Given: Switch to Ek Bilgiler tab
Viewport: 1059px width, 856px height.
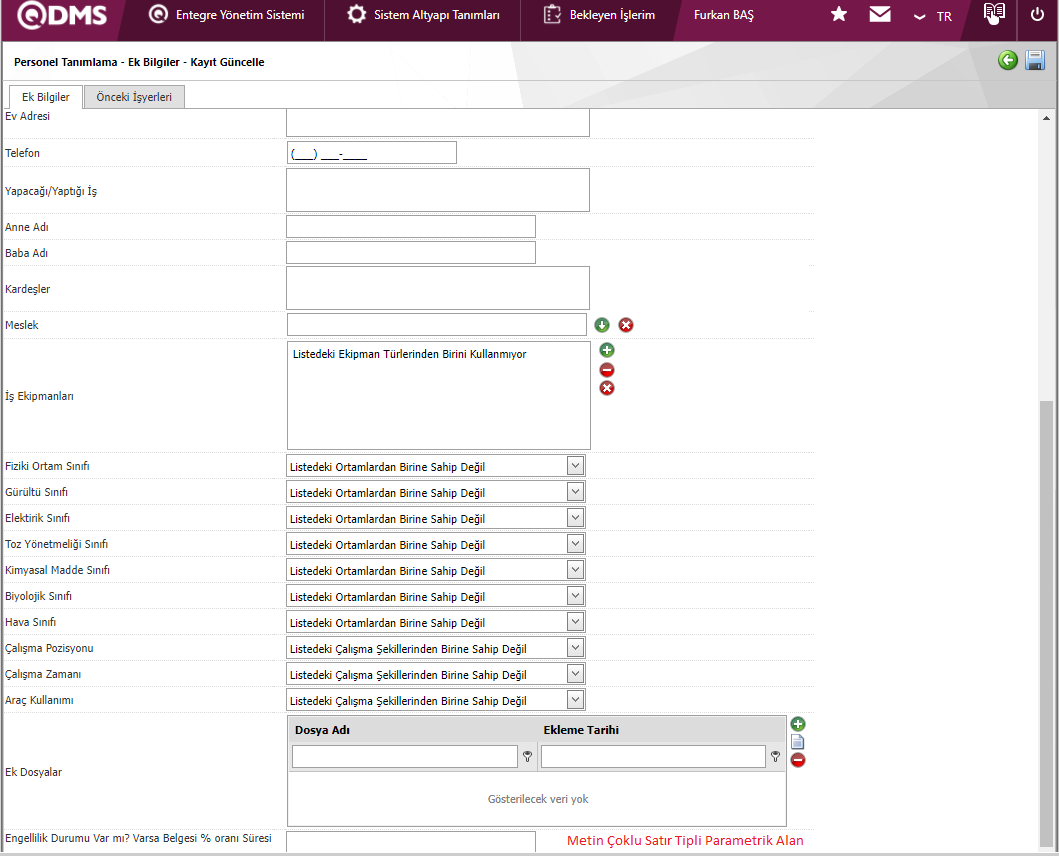Looking at the screenshot, I should point(45,97).
